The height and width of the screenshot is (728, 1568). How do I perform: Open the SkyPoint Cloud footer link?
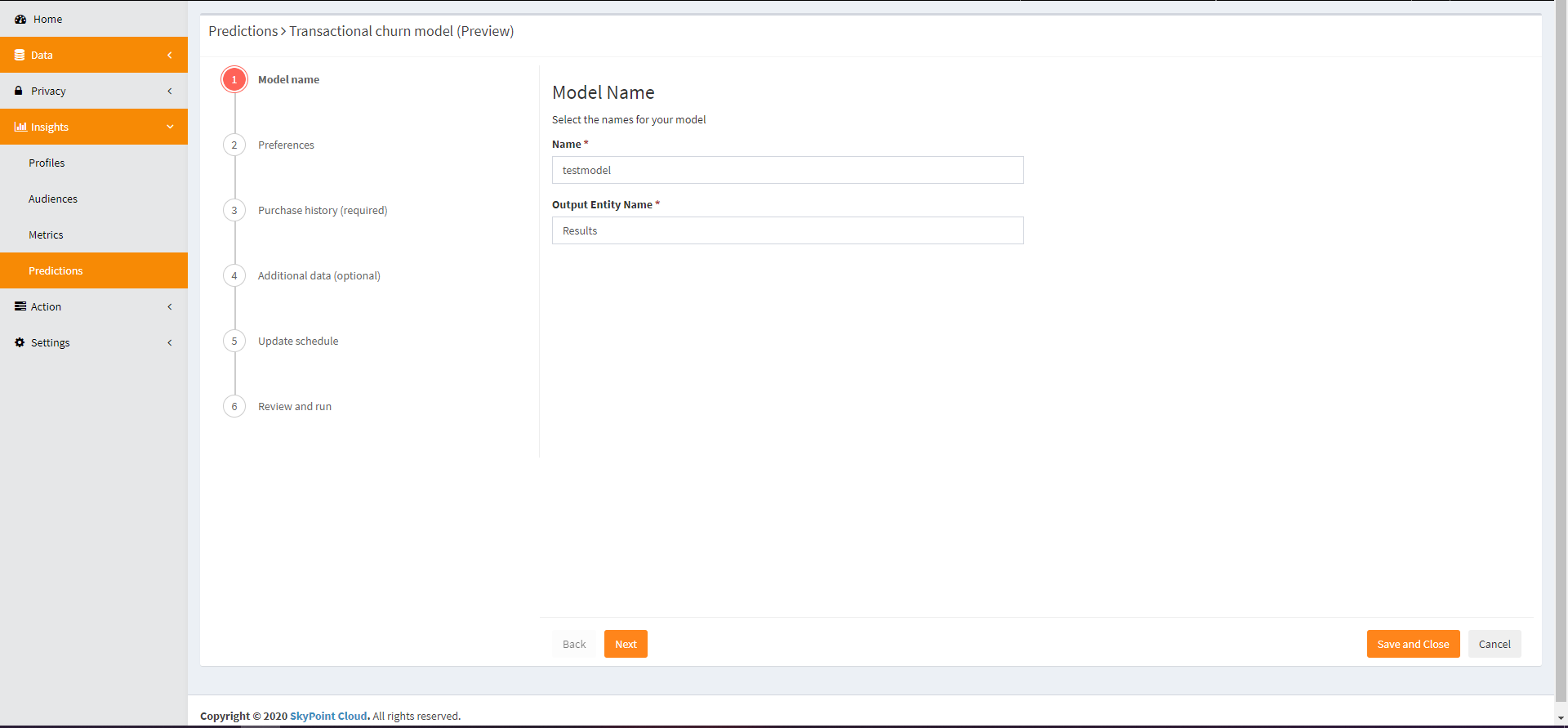click(x=328, y=716)
